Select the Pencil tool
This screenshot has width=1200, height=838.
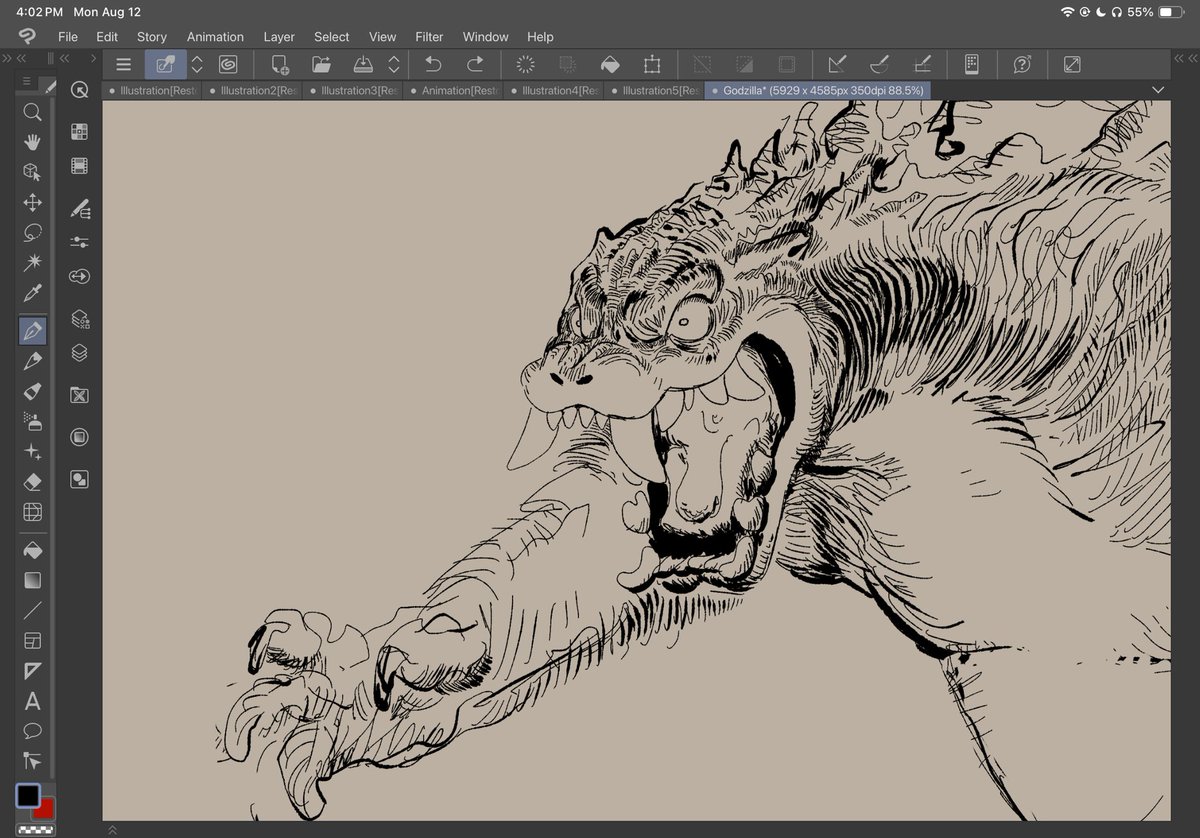(32, 361)
